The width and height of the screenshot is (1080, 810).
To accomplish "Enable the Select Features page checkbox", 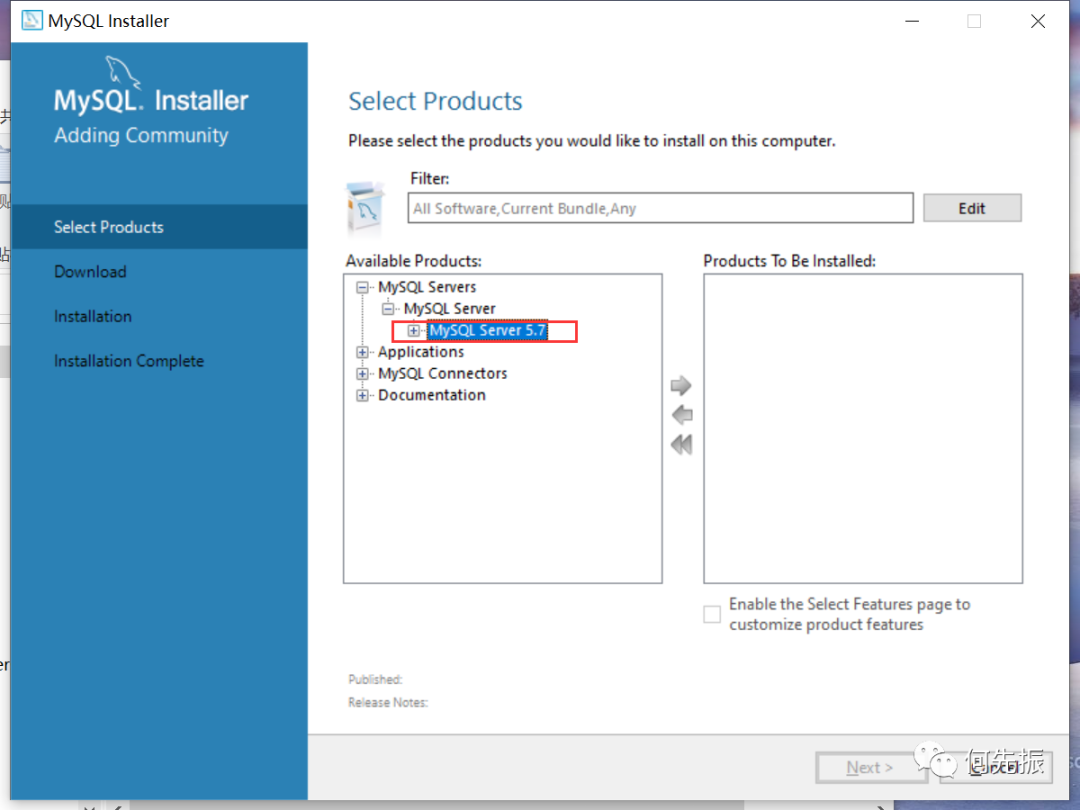I will [712, 614].
